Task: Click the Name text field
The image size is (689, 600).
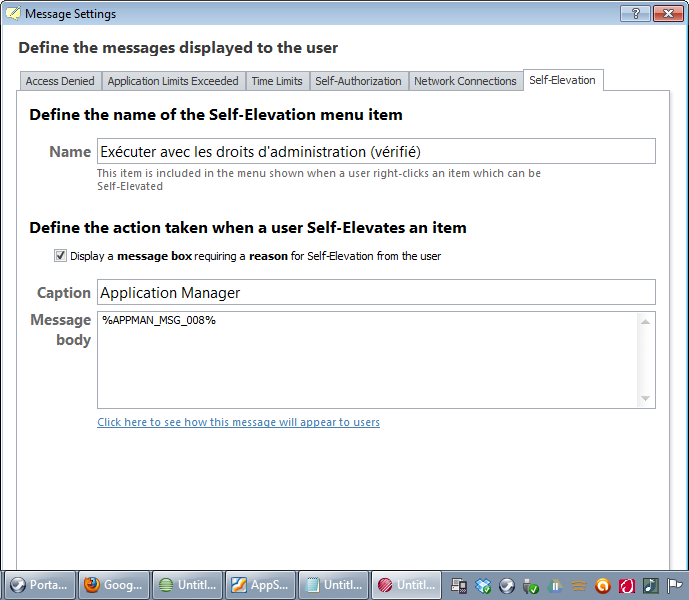Action: click(375, 151)
